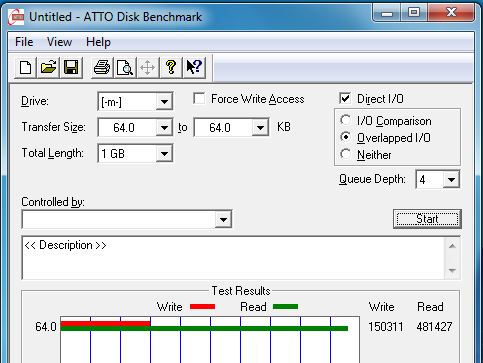This screenshot has width=483, height=363.
Task: Click Description scrollbar down arrow
Action: 452,270
